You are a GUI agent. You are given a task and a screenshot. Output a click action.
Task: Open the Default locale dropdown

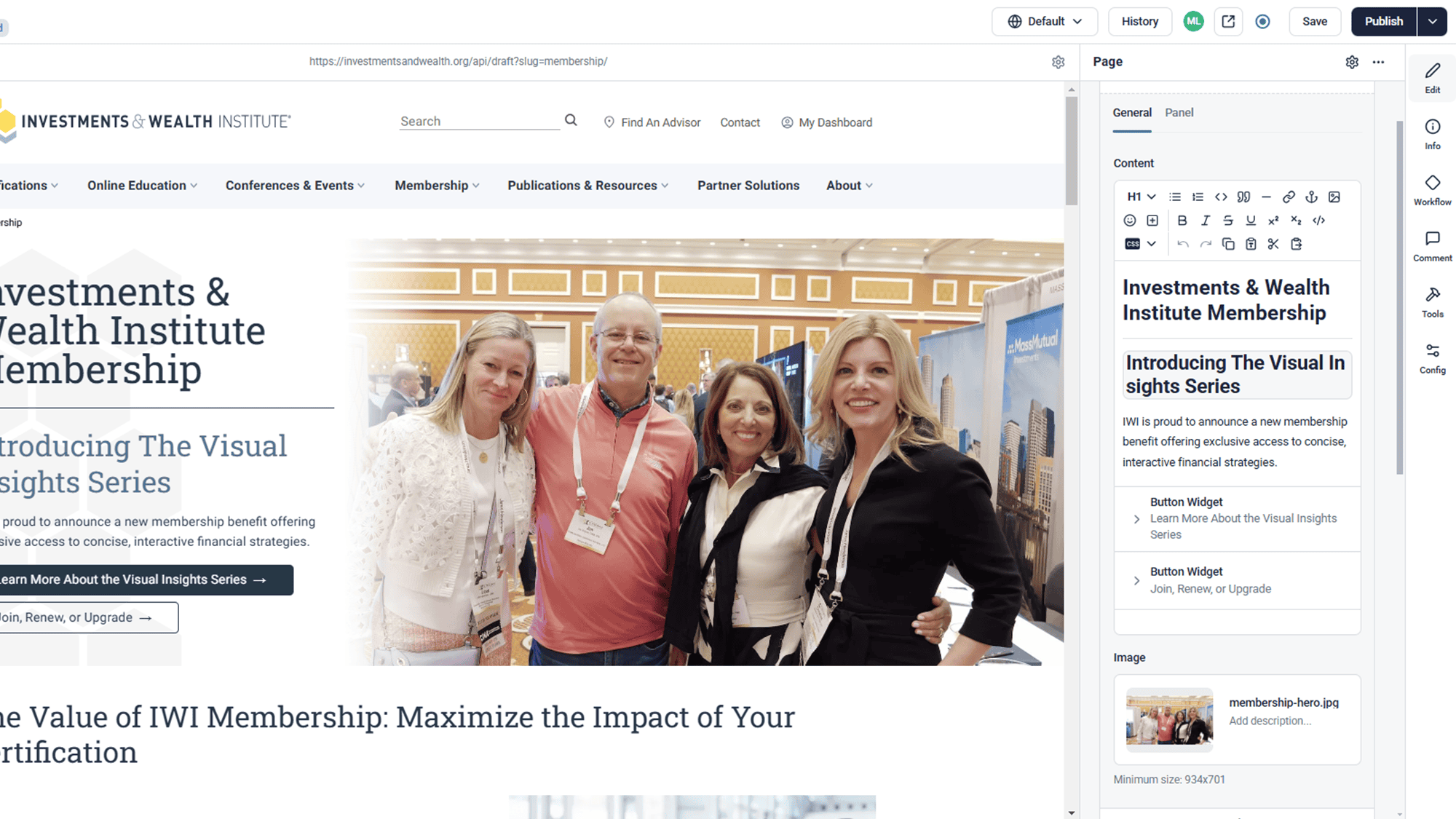pos(1045,21)
